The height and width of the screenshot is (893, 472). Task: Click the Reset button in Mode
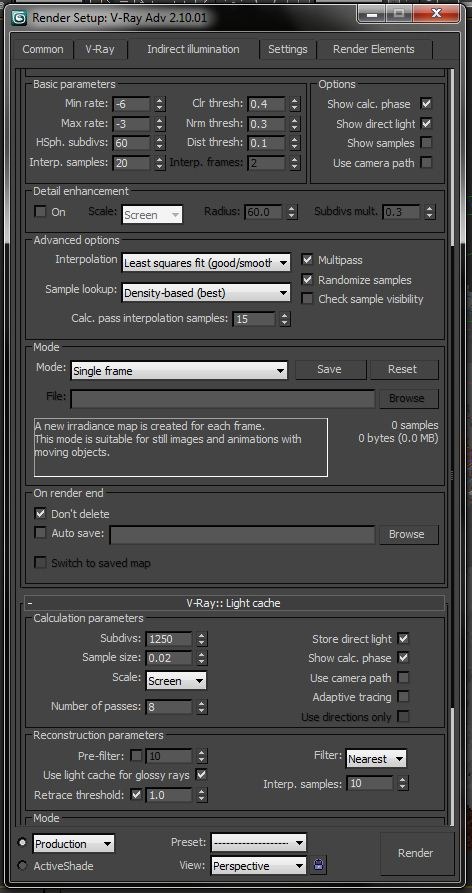403,369
